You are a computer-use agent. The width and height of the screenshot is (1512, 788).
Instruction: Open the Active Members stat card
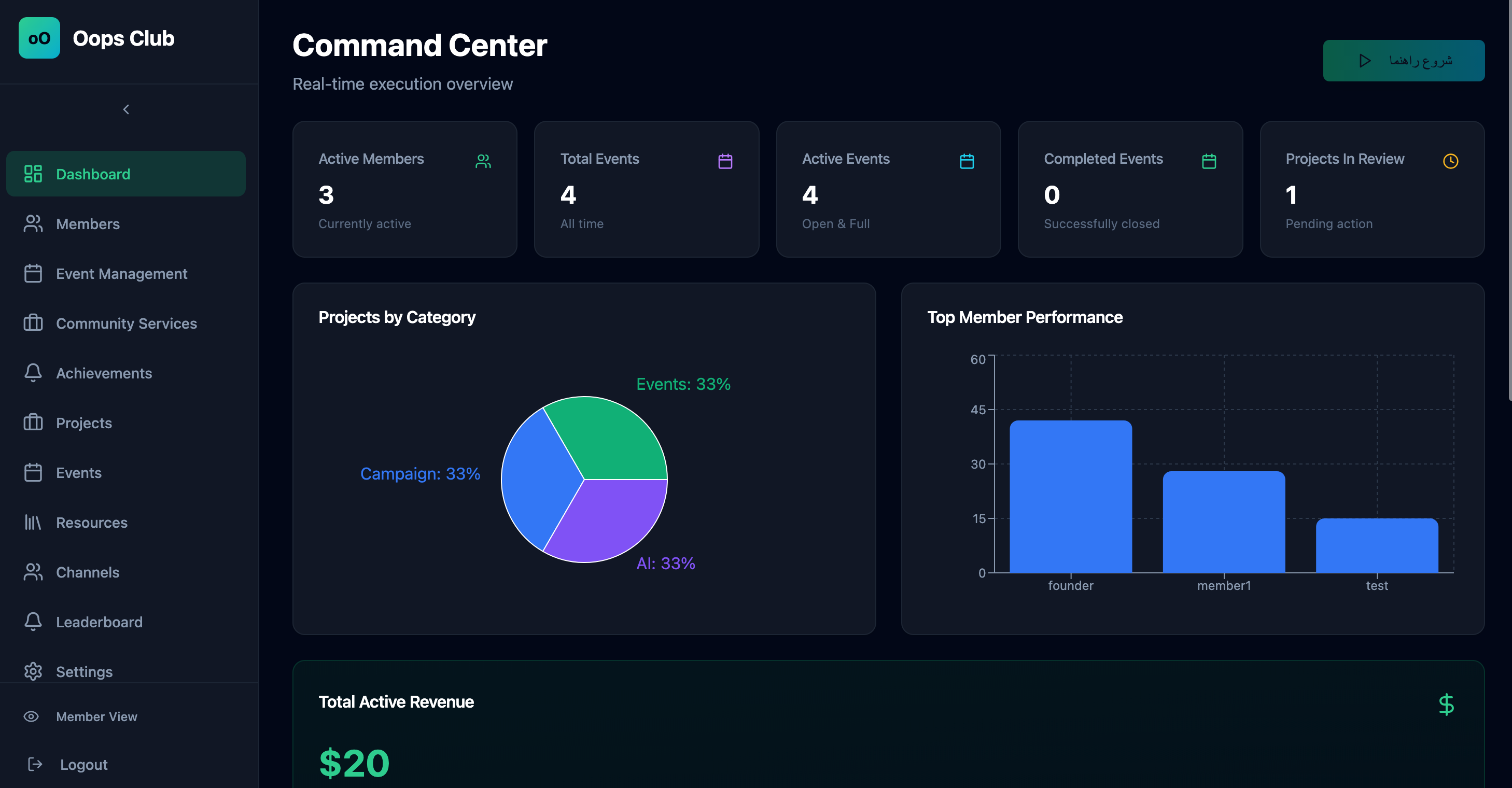click(x=404, y=189)
